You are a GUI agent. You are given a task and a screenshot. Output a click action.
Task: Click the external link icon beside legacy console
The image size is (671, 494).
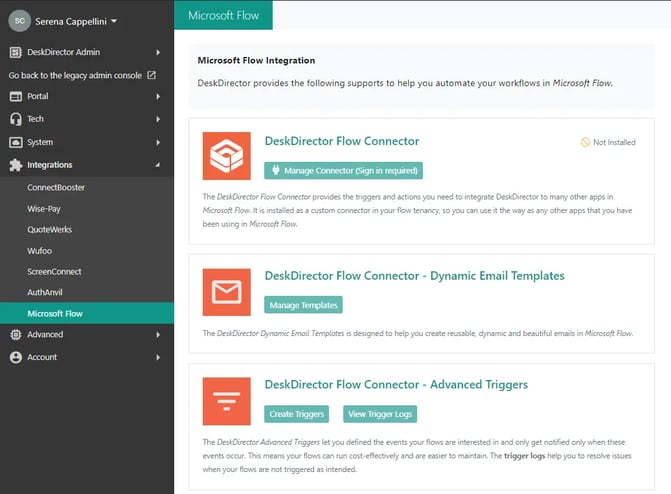tap(151, 75)
